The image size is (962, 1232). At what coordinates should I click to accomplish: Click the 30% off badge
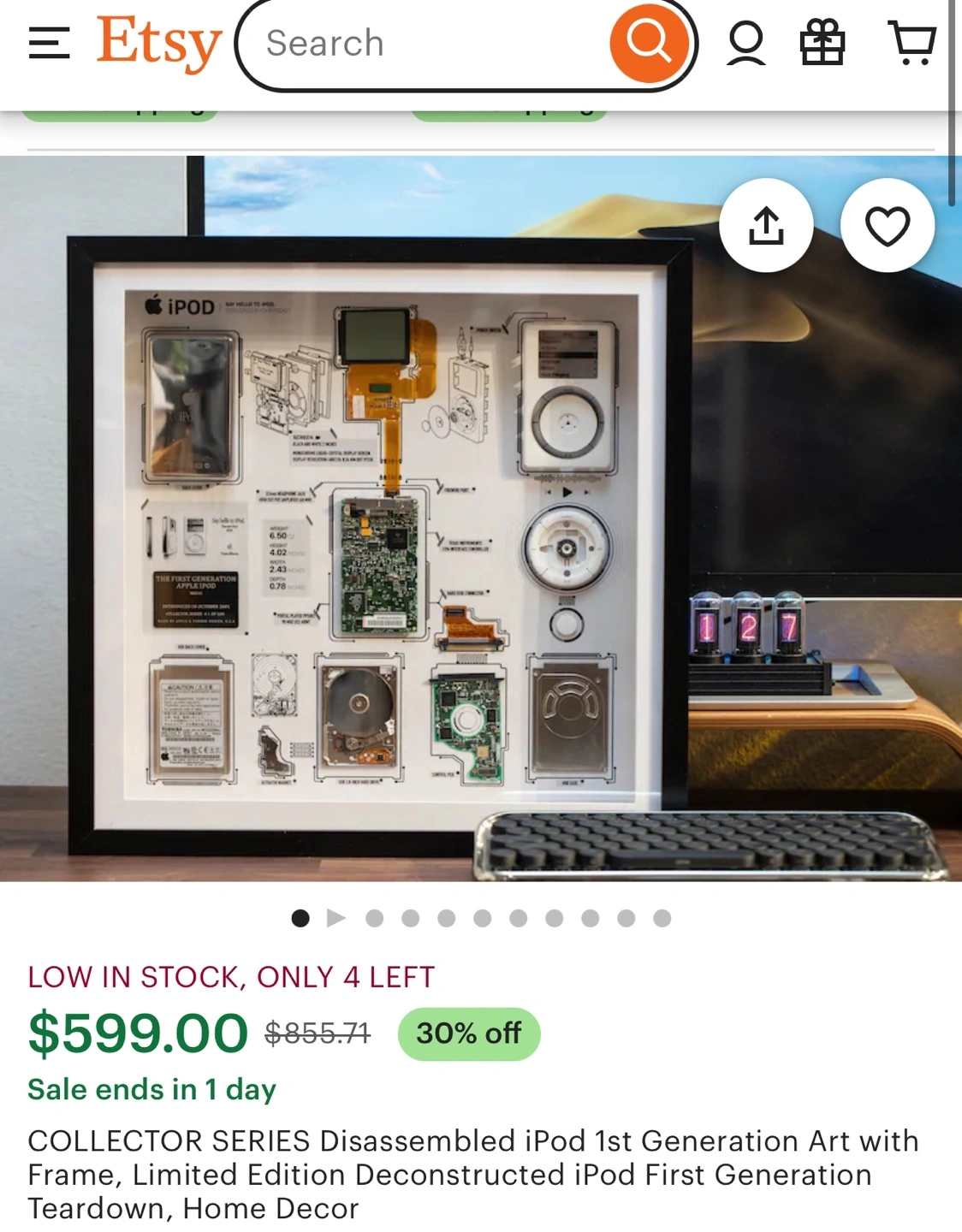tap(469, 1034)
